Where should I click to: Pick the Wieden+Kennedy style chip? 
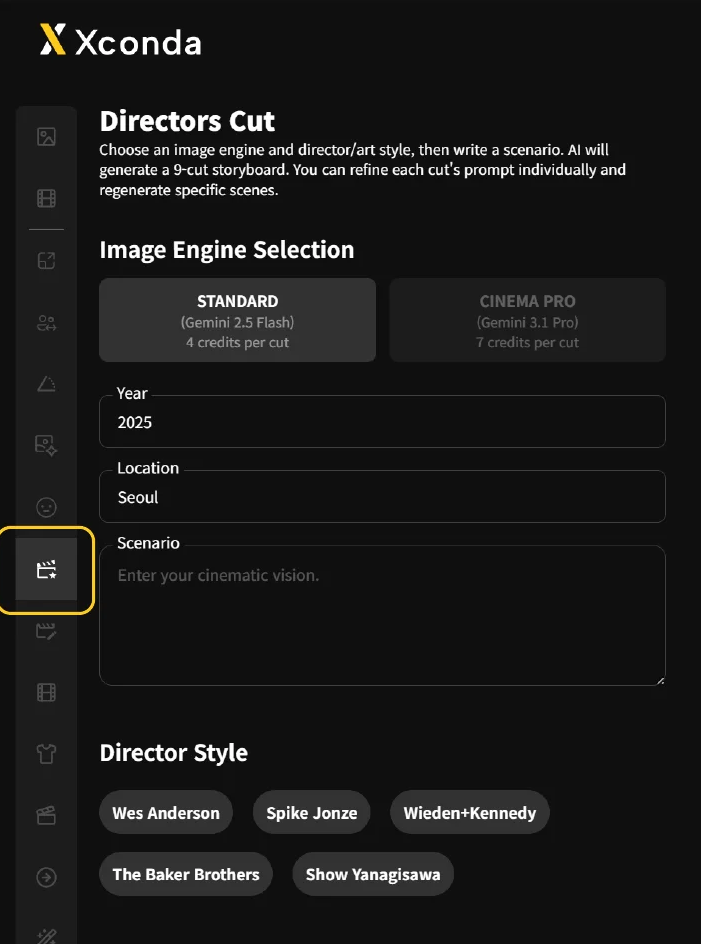tap(470, 812)
